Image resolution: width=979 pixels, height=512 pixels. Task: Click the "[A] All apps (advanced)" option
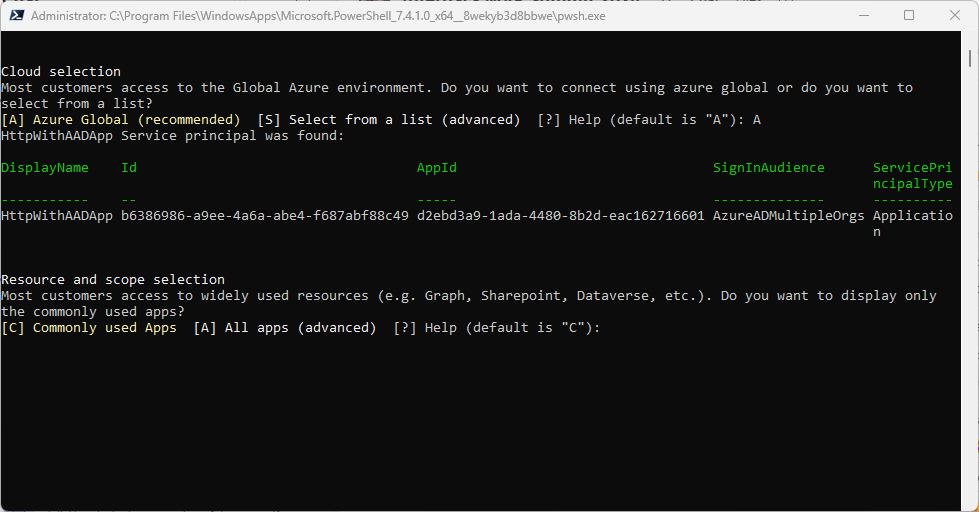(285, 328)
